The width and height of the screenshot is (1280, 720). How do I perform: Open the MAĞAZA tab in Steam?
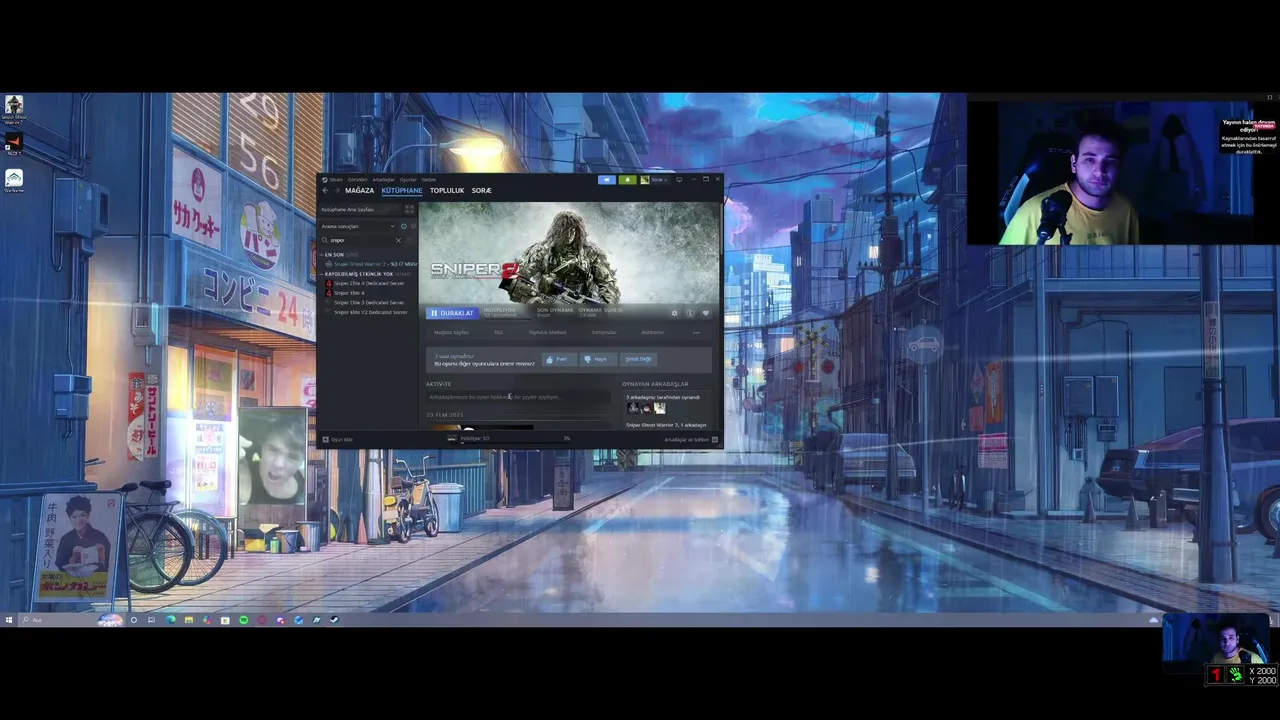coord(359,190)
